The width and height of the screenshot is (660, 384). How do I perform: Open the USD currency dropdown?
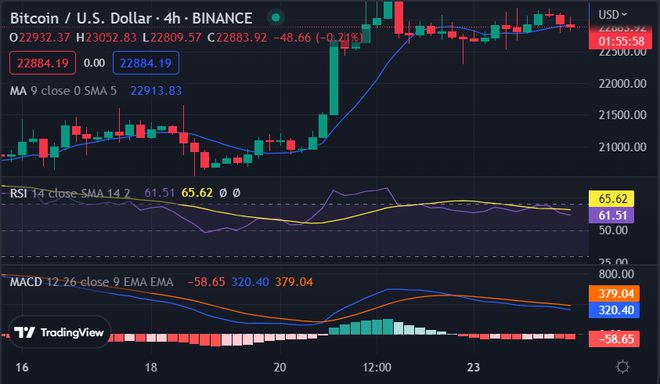point(612,15)
